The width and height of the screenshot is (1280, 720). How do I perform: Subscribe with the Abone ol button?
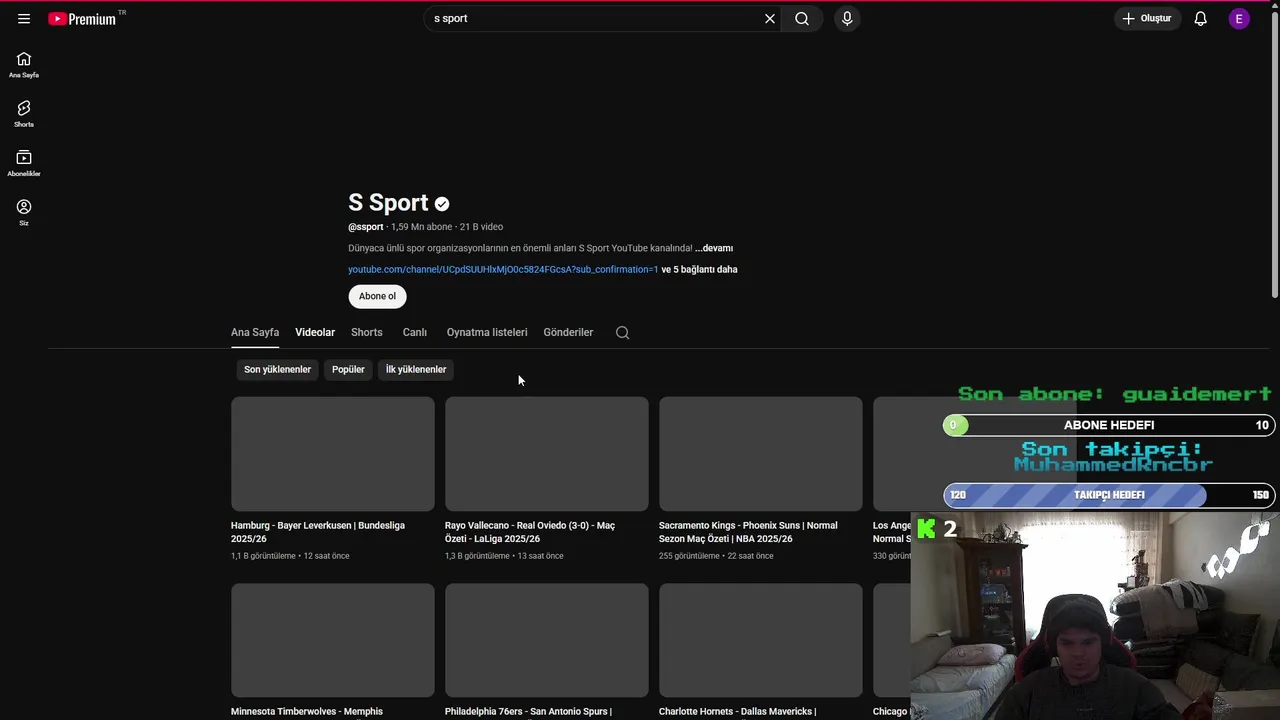coord(377,296)
